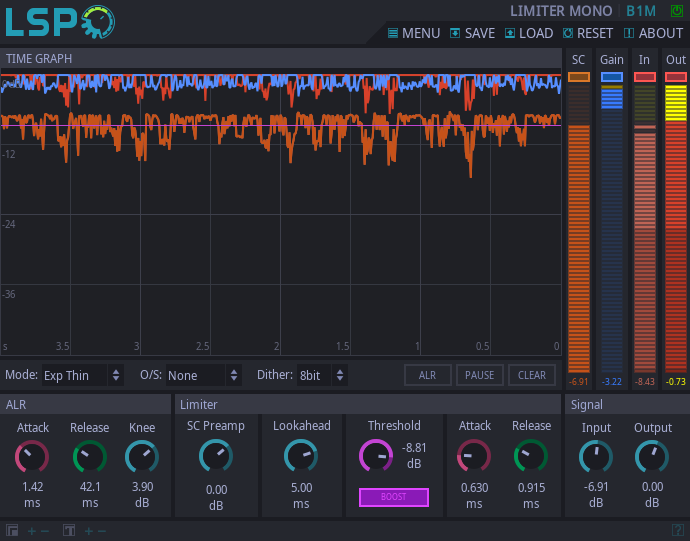690x541 pixels.
Task: Click the -8.43 In meter readout
Action: pos(645,382)
